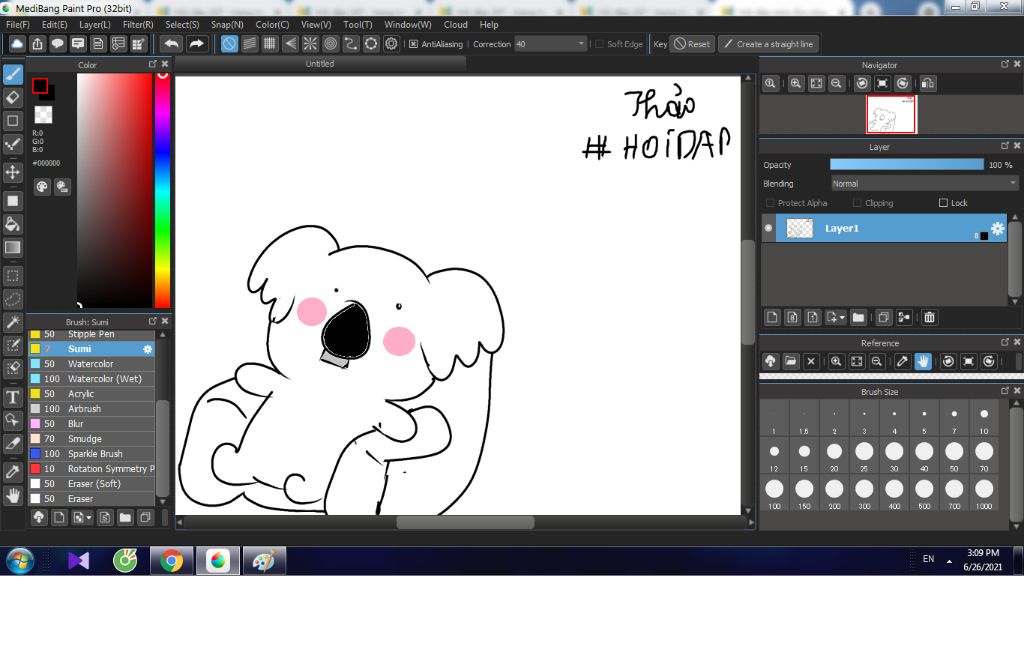The width and height of the screenshot is (1024, 661).
Task: Enable the Soft Edge checkbox
Action: click(600, 44)
